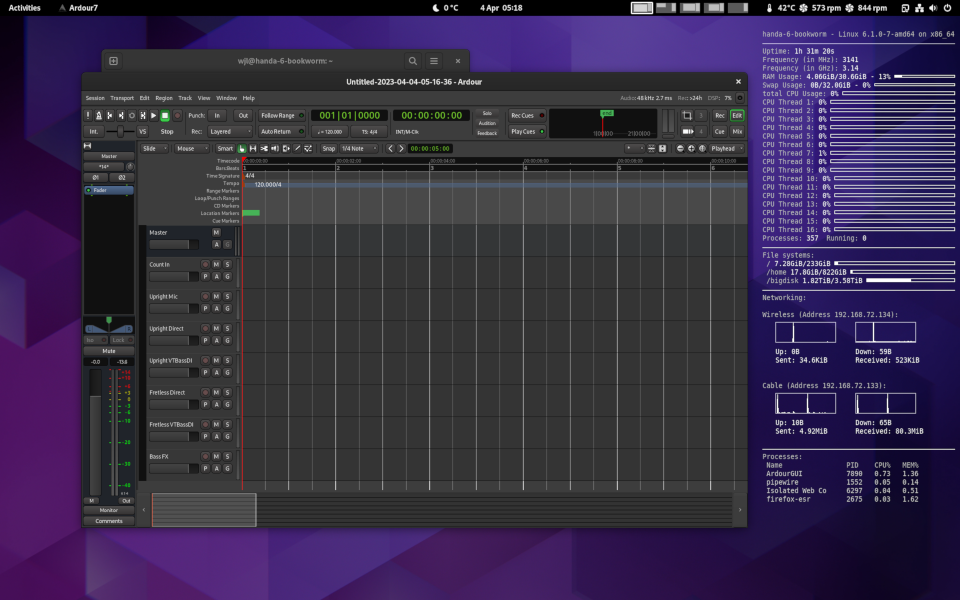
Task: Go to session end transport icon
Action: tap(121, 115)
